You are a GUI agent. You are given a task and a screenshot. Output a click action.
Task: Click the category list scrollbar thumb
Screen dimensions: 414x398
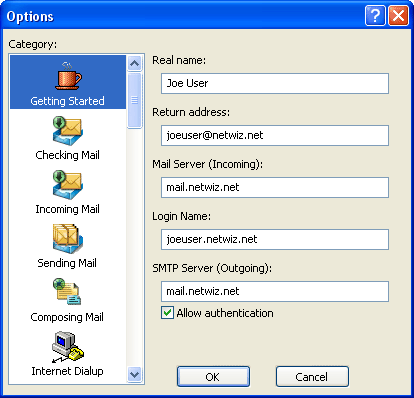pos(135,100)
